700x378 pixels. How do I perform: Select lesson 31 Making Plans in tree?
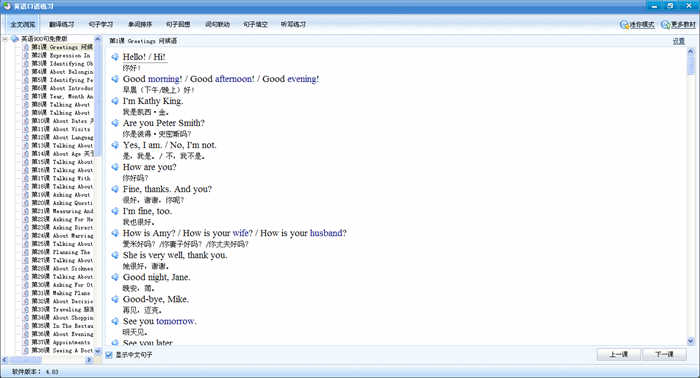[61, 293]
